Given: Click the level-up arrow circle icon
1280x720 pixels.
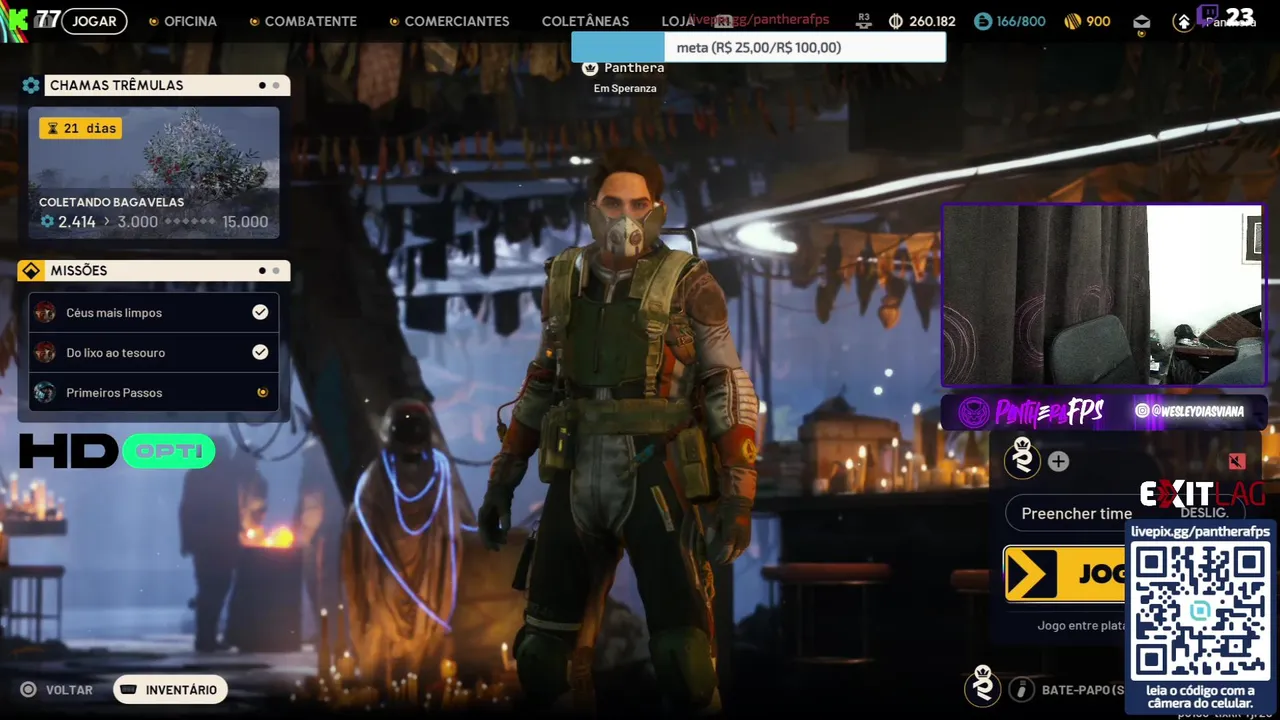Looking at the screenshot, I should click(x=1184, y=22).
